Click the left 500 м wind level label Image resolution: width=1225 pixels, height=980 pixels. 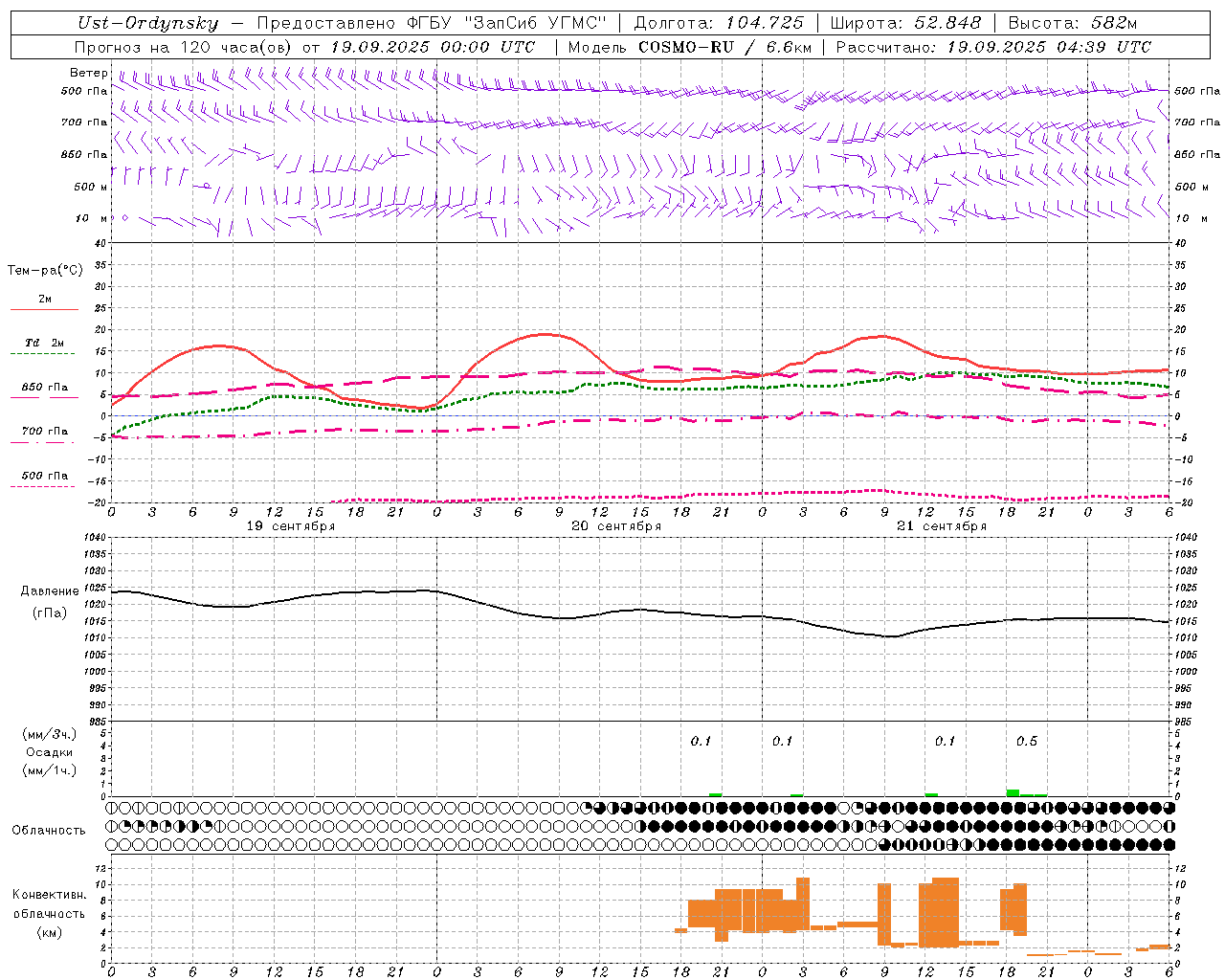tap(91, 187)
